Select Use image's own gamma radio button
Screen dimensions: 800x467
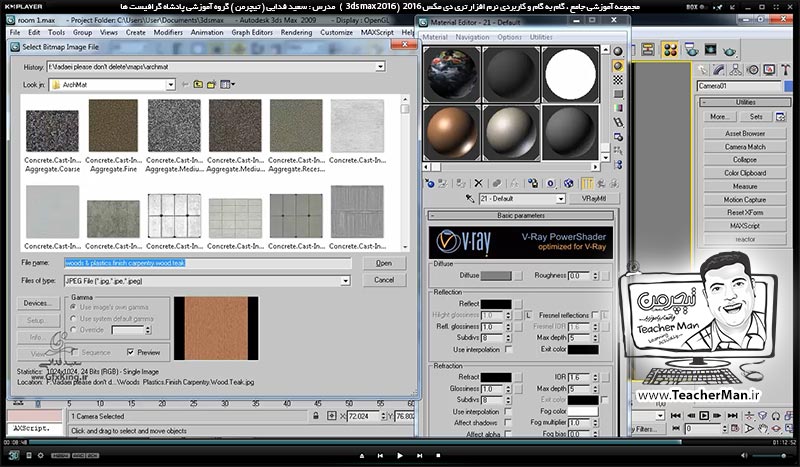point(73,307)
